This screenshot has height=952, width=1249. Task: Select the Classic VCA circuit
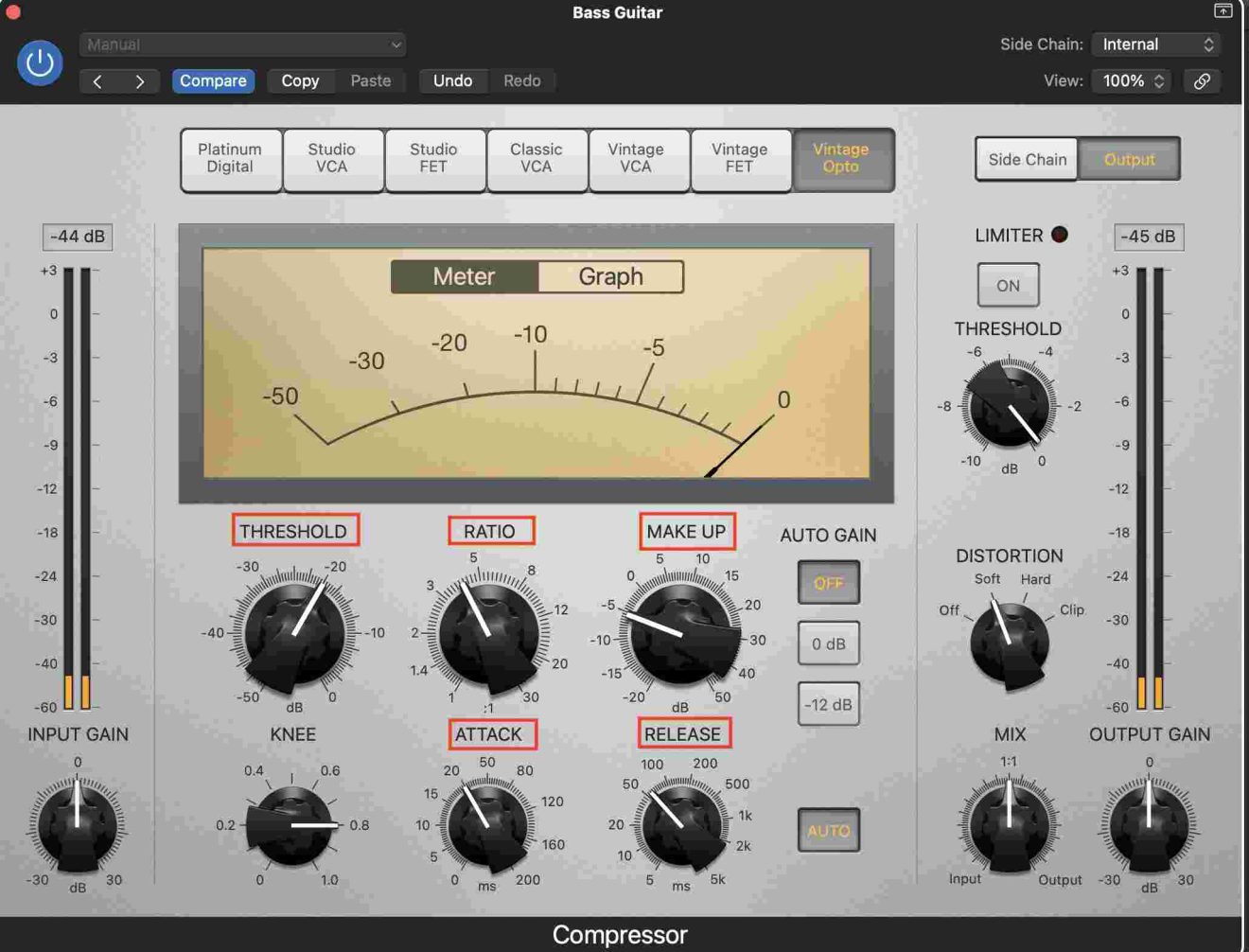pyautogui.click(x=537, y=159)
